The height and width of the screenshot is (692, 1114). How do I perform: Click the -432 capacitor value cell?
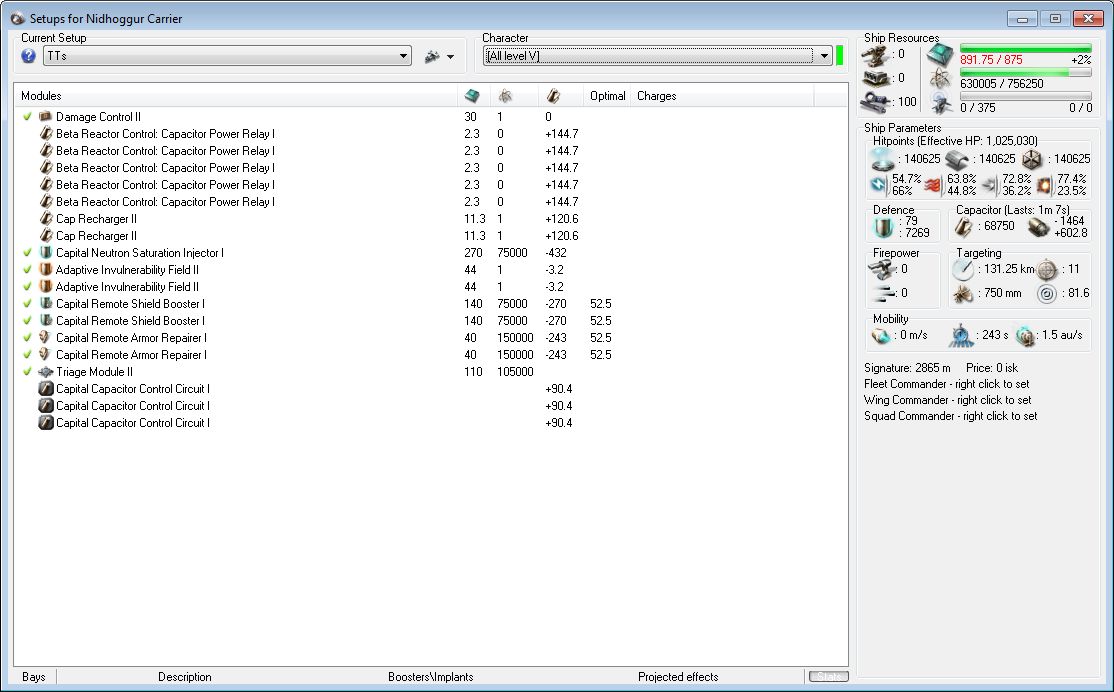click(556, 253)
